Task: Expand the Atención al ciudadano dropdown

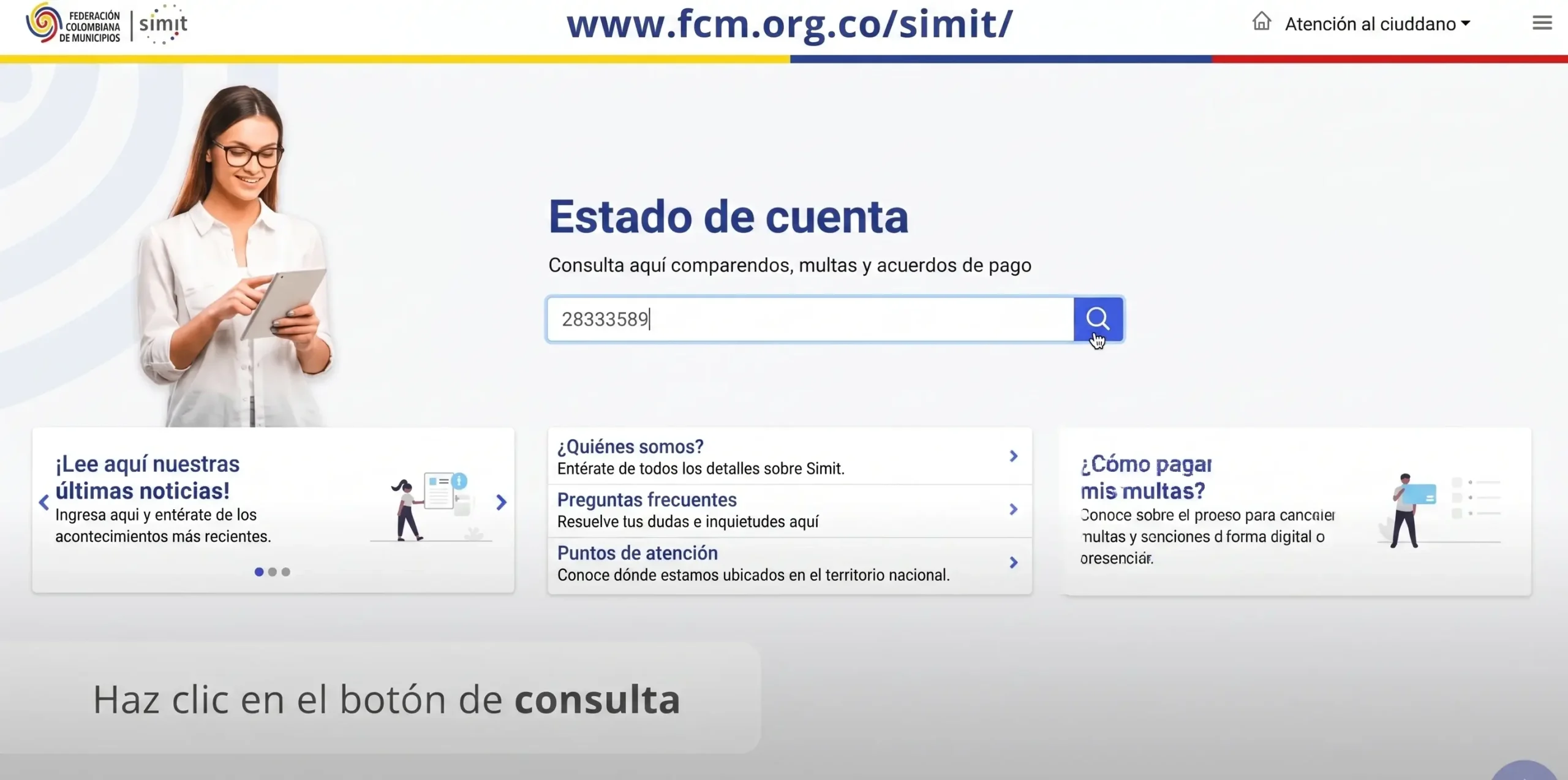Action: tap(1378, 24)
